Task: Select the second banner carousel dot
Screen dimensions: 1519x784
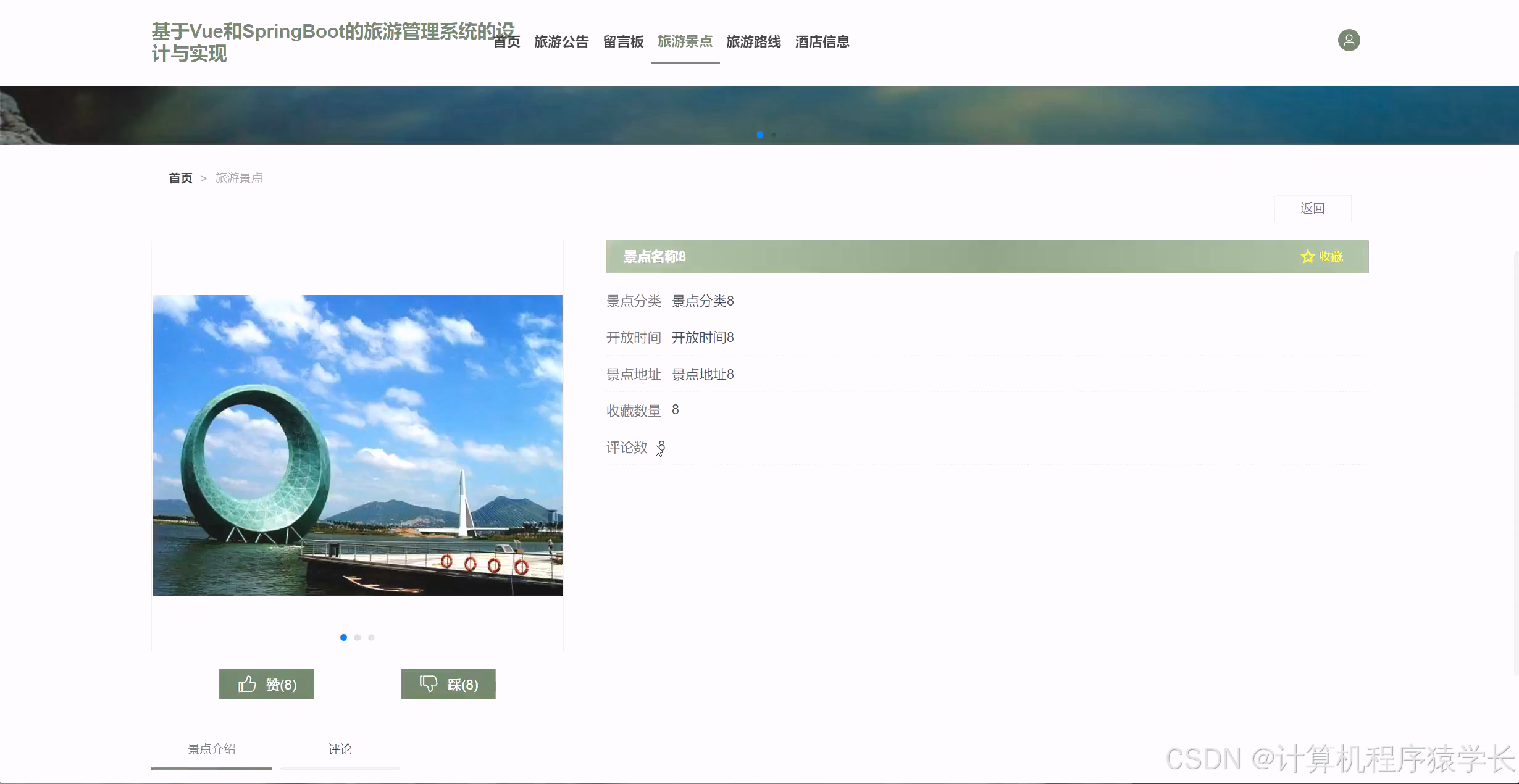Action: click(x=774, y=135)
